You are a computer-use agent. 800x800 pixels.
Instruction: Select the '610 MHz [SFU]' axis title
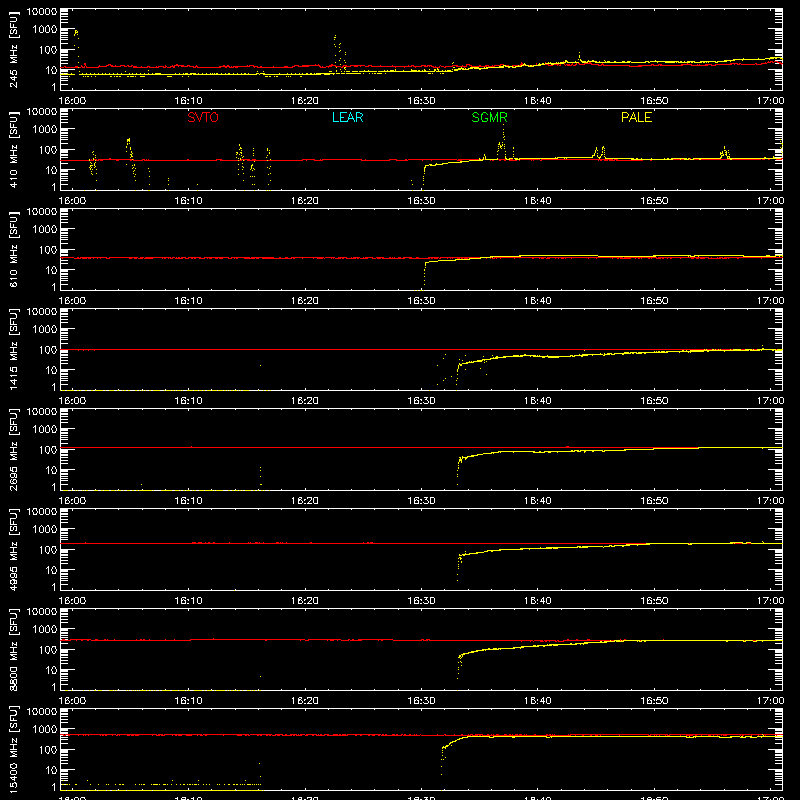click(x=14, y=249)
